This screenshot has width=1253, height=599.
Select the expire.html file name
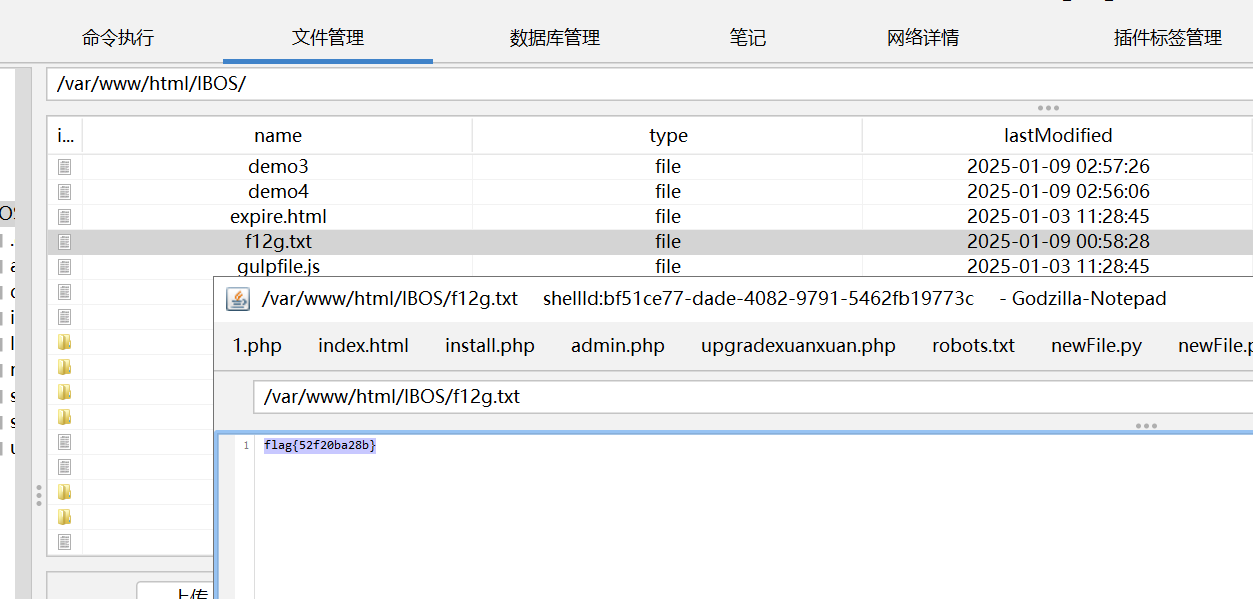[x=278, y=216]
